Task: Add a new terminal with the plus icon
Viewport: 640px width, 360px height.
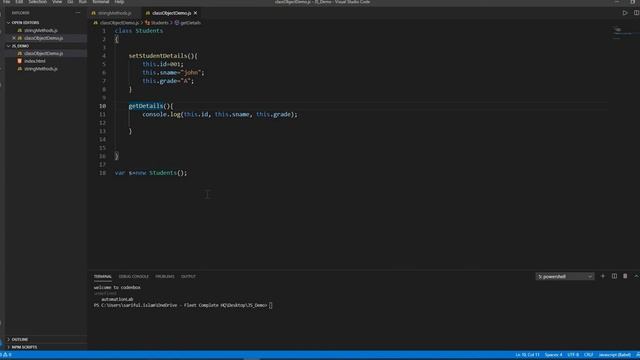Action: [603, 276]
